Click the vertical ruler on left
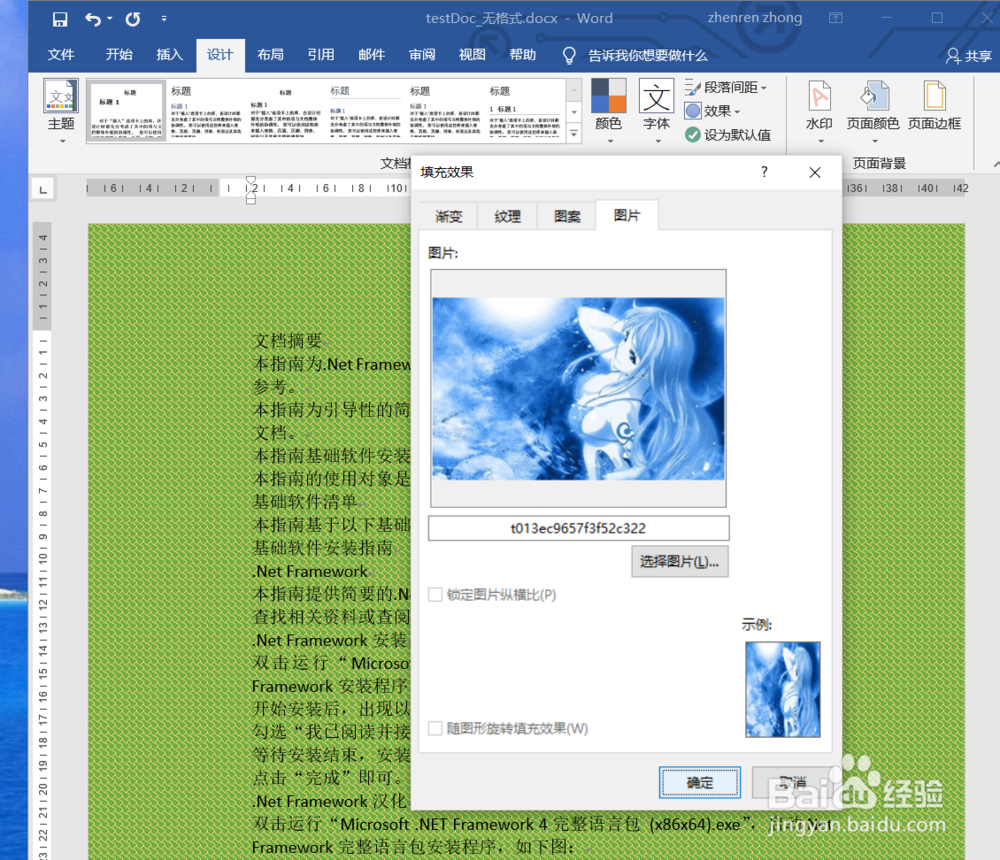Viewport: 1000px width, 860px height. [x=42, y=541]
